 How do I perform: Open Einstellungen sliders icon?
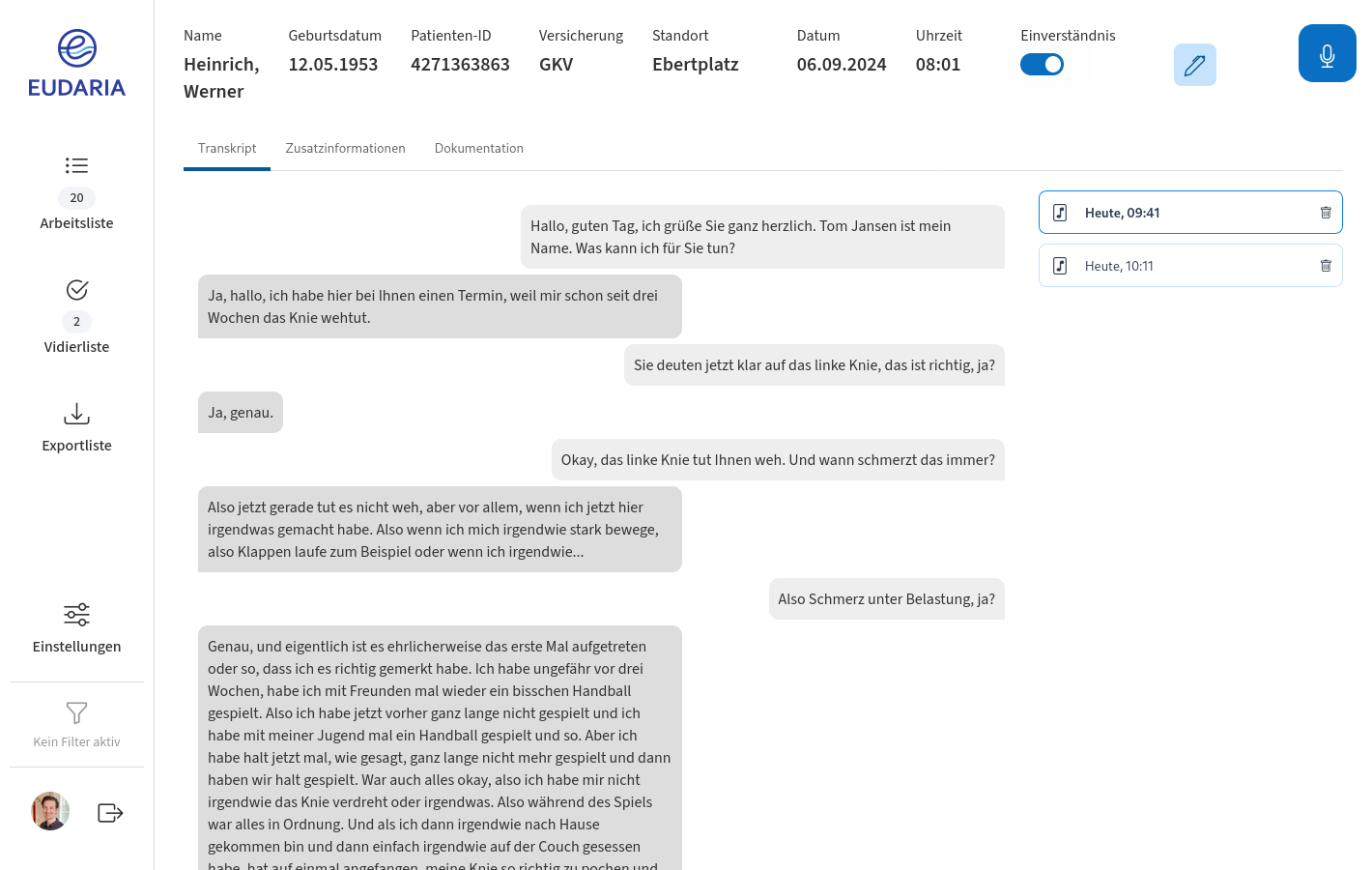coord(76,615)
